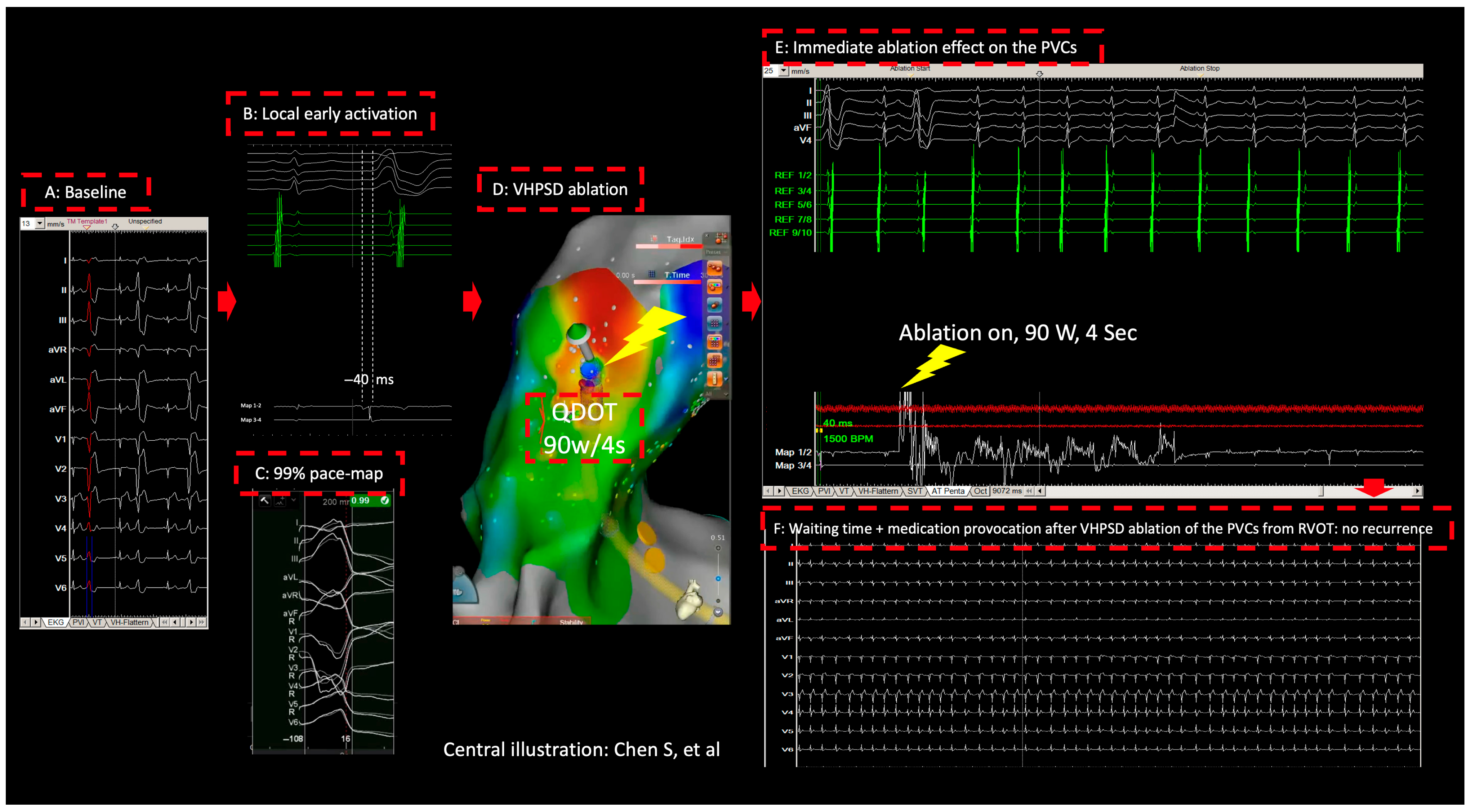Click the first orange ablation tags icon
The width and height of the screenshot is (1471, 812).
pyautogui.click(x=715, y=268)
